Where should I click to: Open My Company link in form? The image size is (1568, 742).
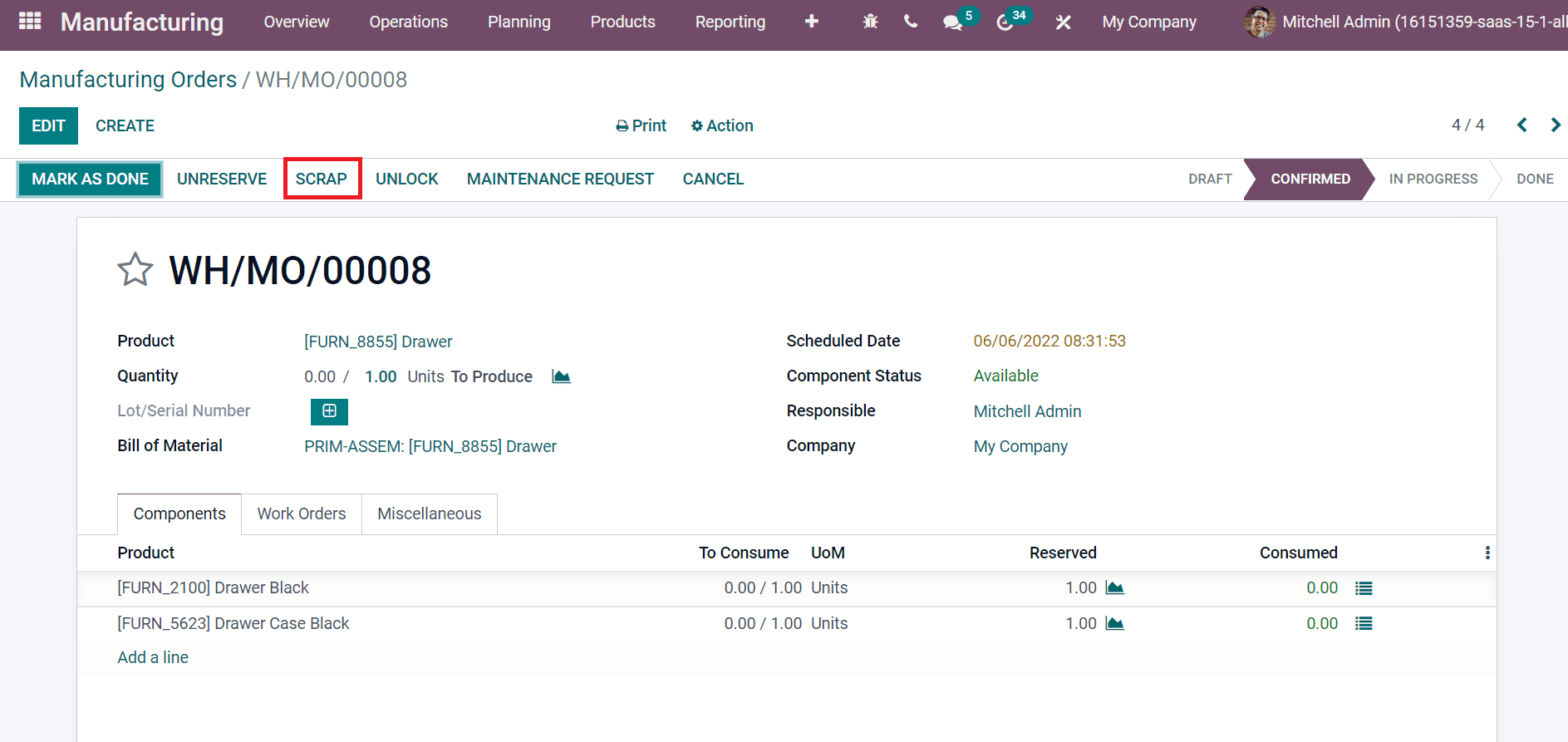pyautogui.click(x=1020, y=446)
